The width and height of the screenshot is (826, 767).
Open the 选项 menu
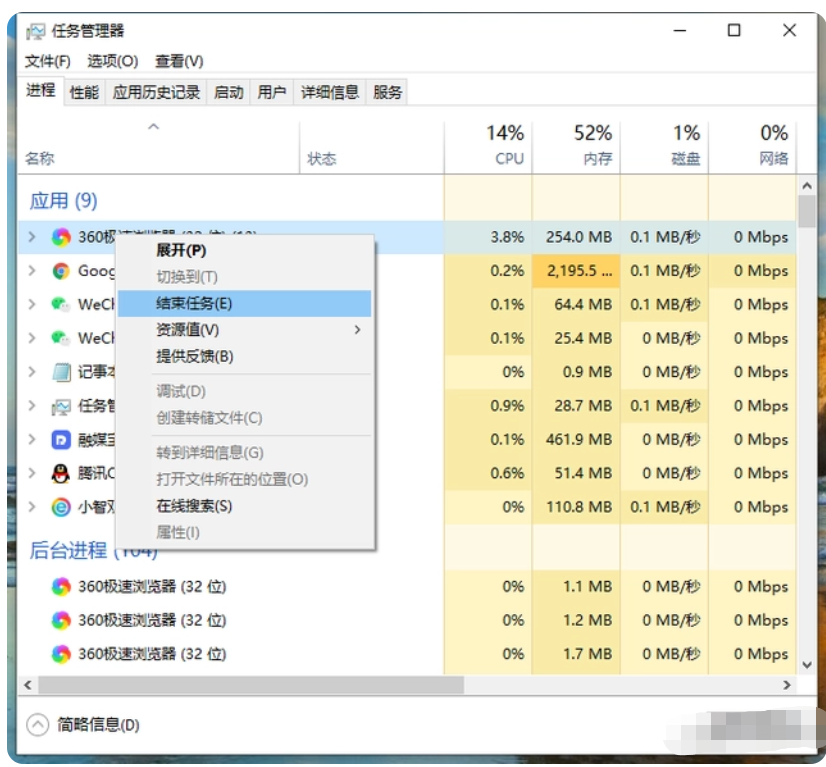click(112, 61)
